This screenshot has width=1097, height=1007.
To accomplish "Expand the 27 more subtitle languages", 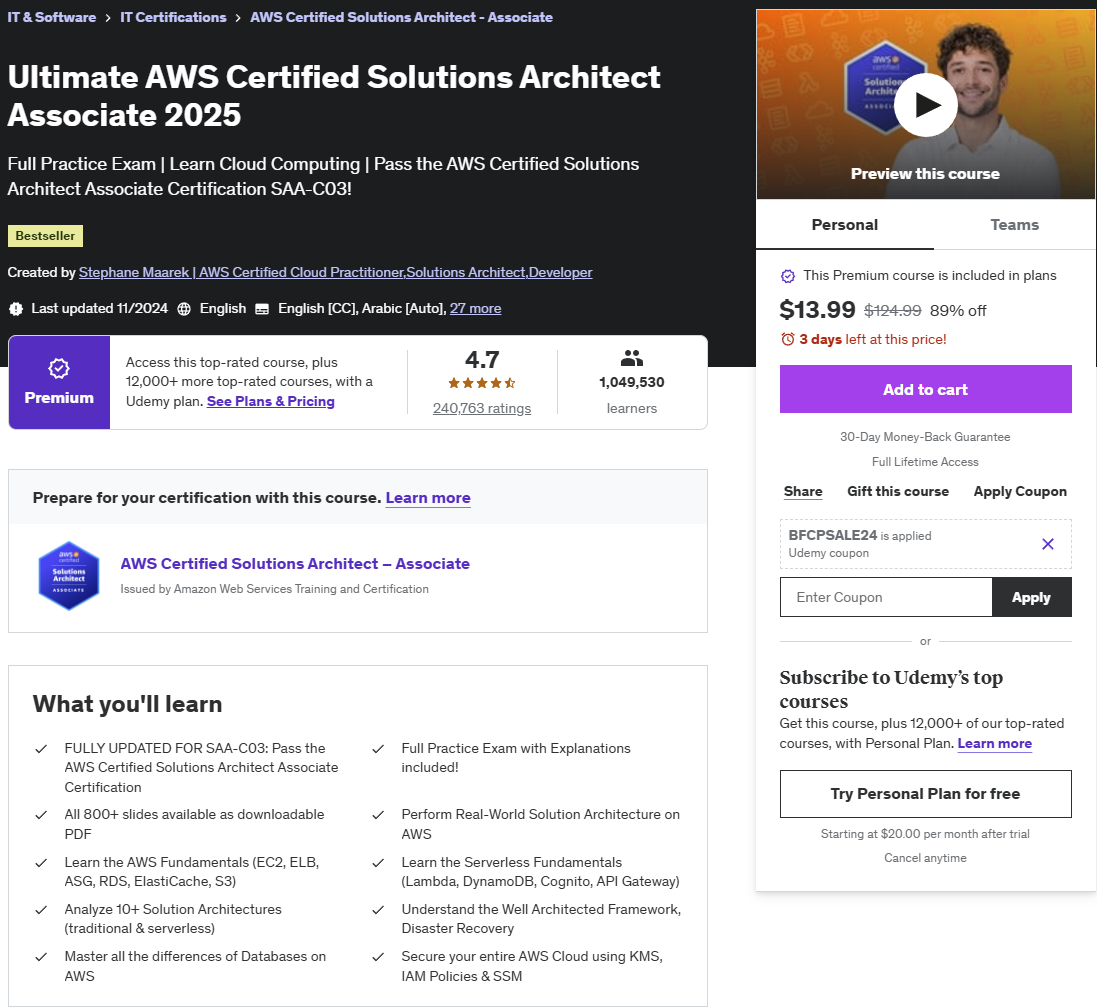I will [475, 309].
